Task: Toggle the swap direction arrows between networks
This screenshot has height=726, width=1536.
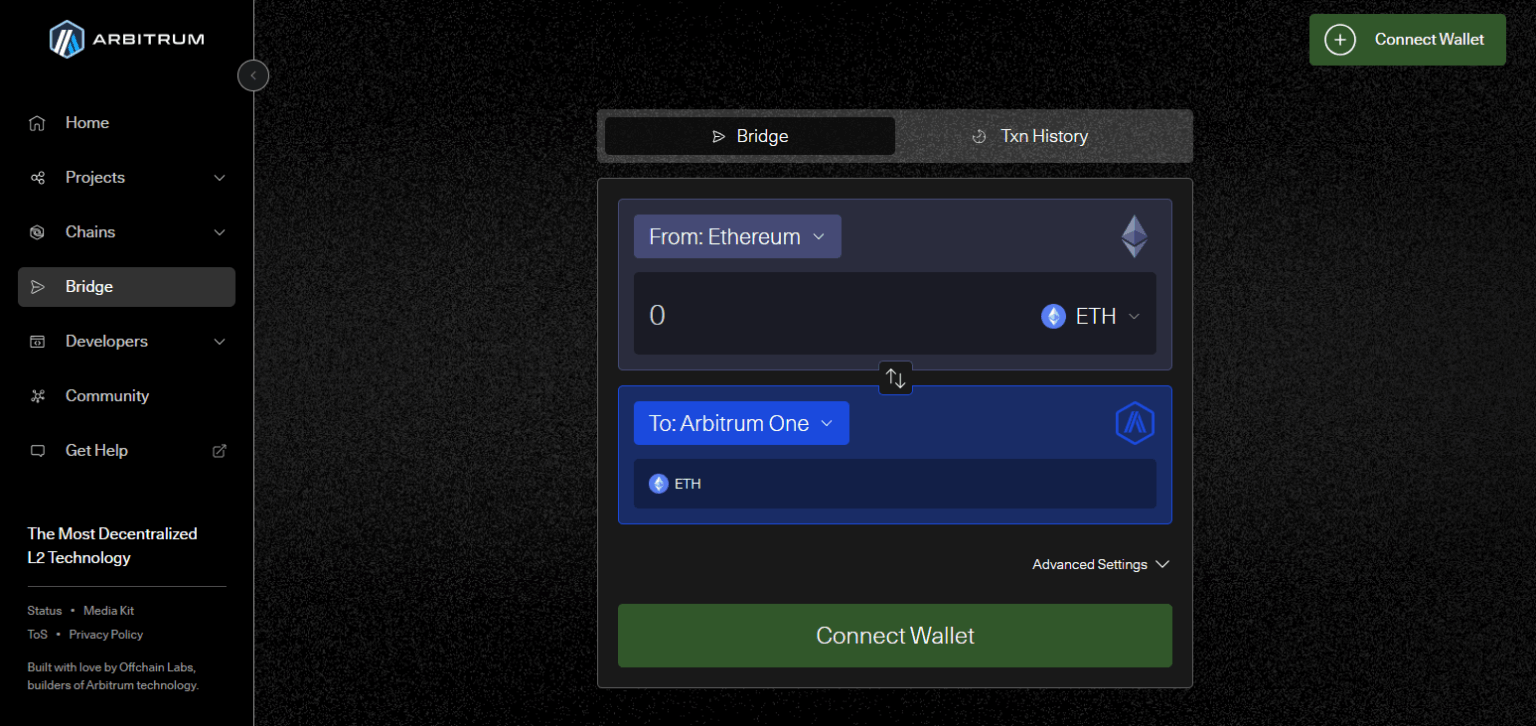Action: click(x=895, y=377)
